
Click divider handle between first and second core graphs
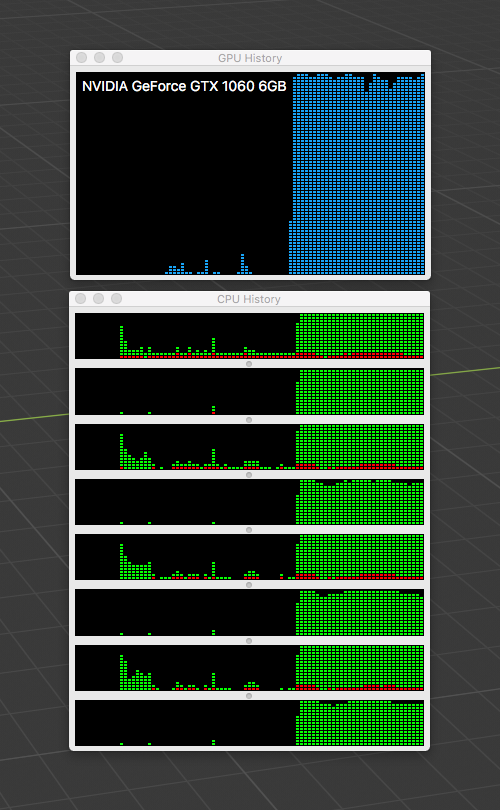pyautogui.click(x=249, y=364)
